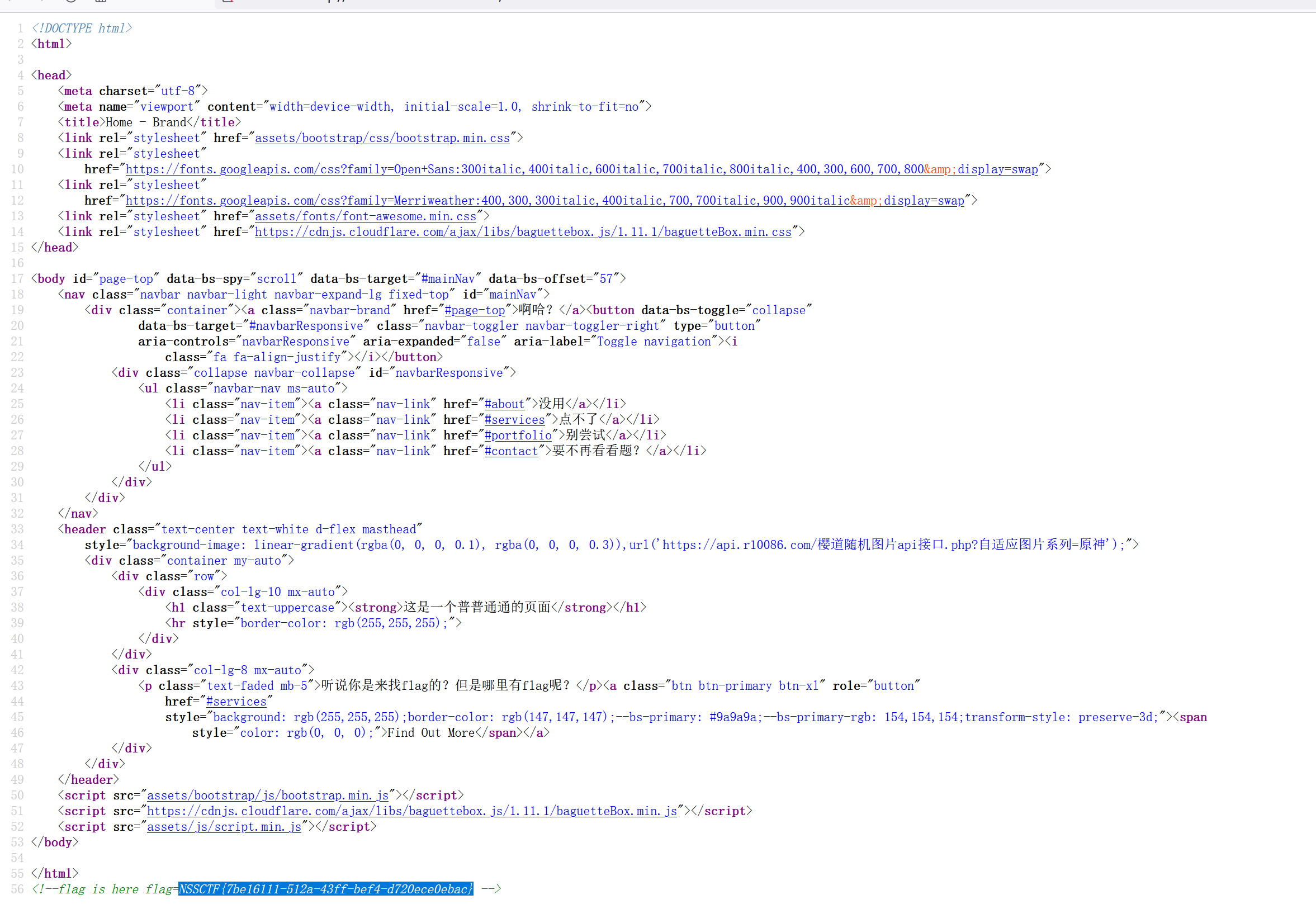Click line number 56 in the gutter
This screenshot has height=909, width=1316.
[x=17, y=889]
